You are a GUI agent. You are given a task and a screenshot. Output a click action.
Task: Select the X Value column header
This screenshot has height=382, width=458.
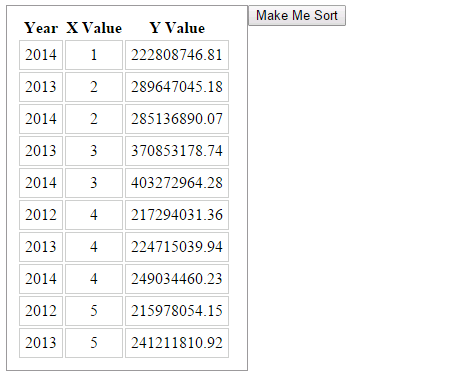click(94, 28)
